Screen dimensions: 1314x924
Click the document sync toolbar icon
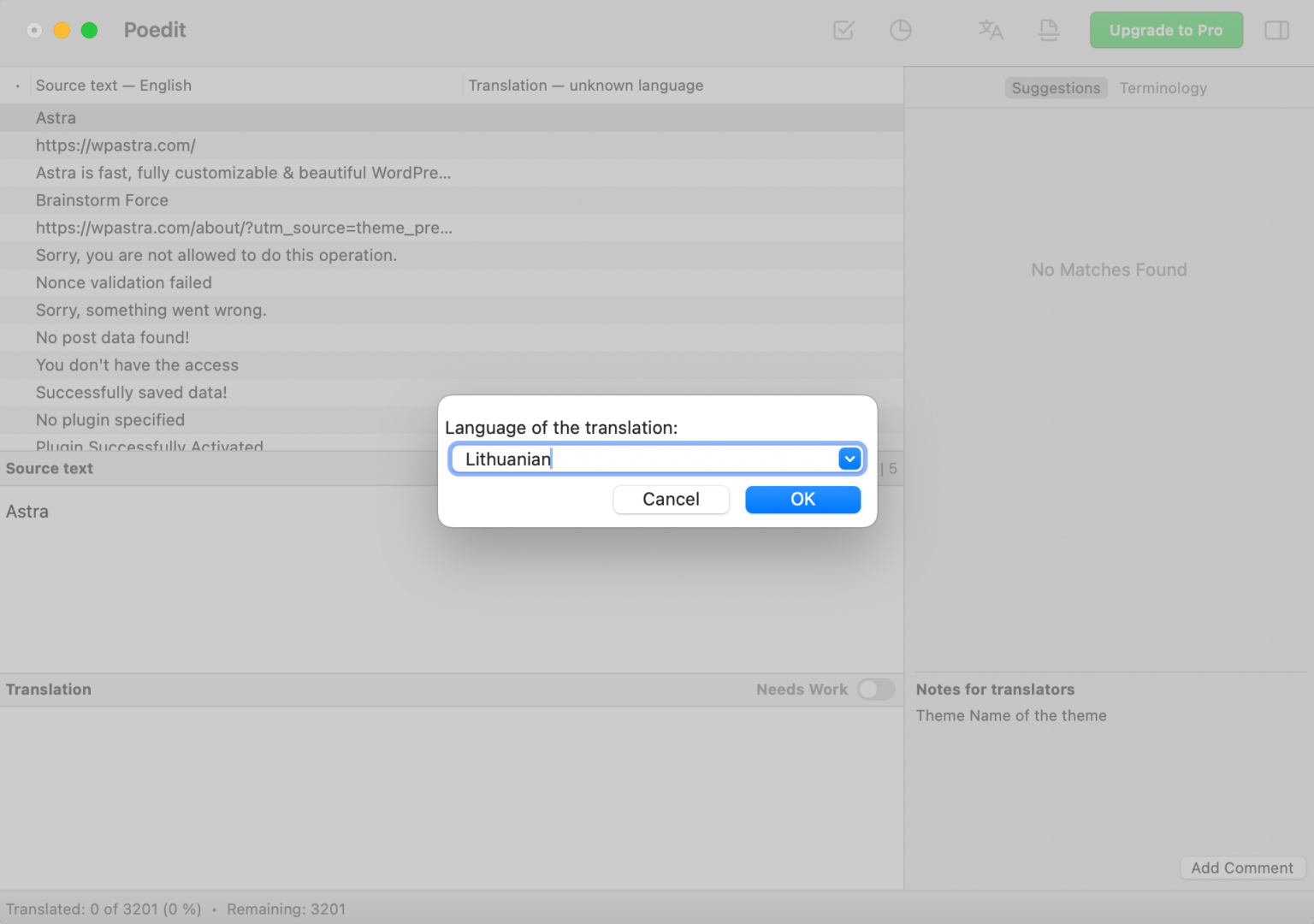pos(1048,30)
